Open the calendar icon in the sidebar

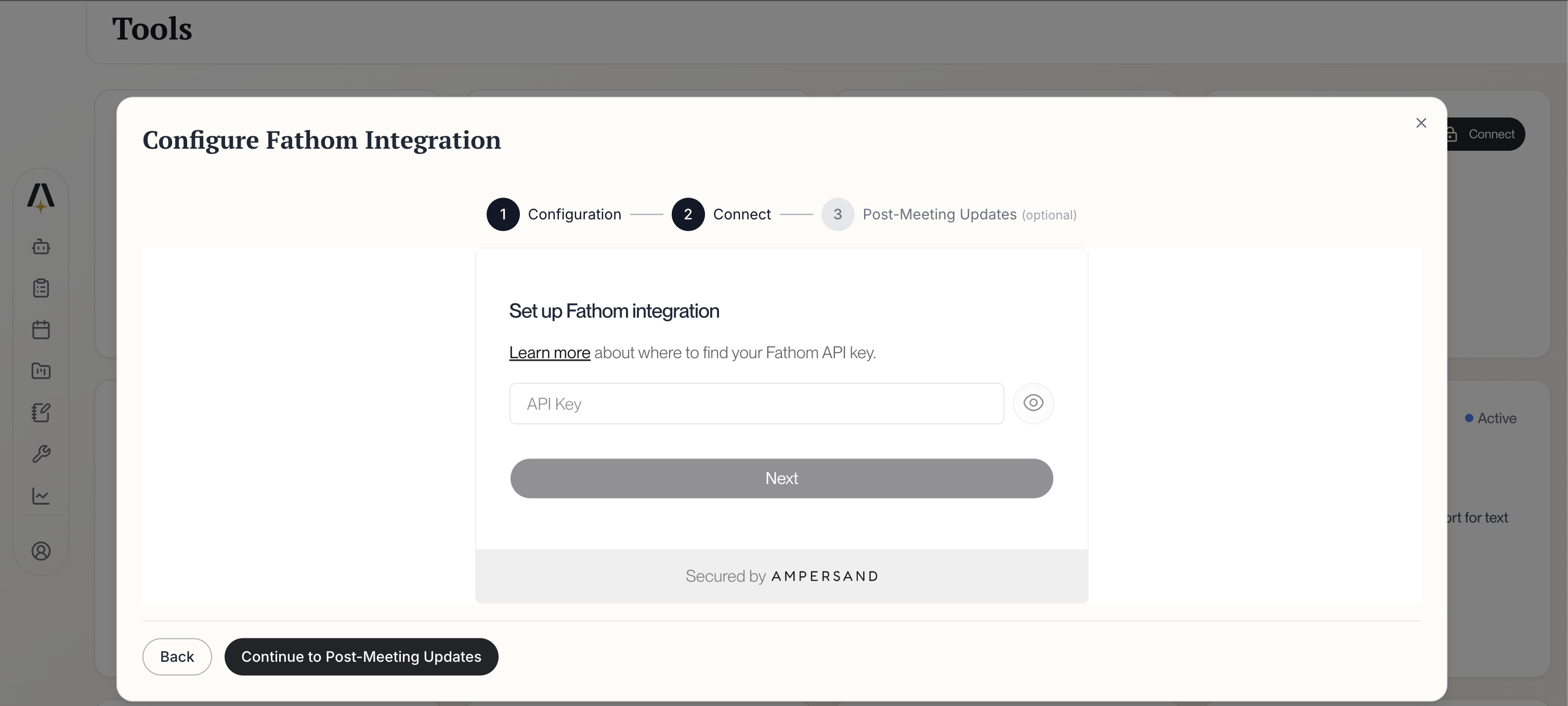coord(40,329)
